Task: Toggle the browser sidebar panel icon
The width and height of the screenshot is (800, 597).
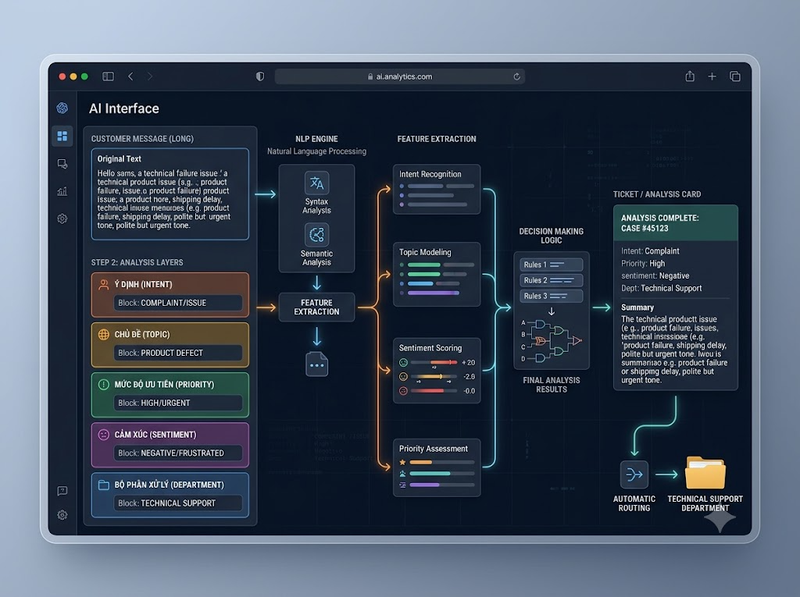Action: tap(108, 77)
